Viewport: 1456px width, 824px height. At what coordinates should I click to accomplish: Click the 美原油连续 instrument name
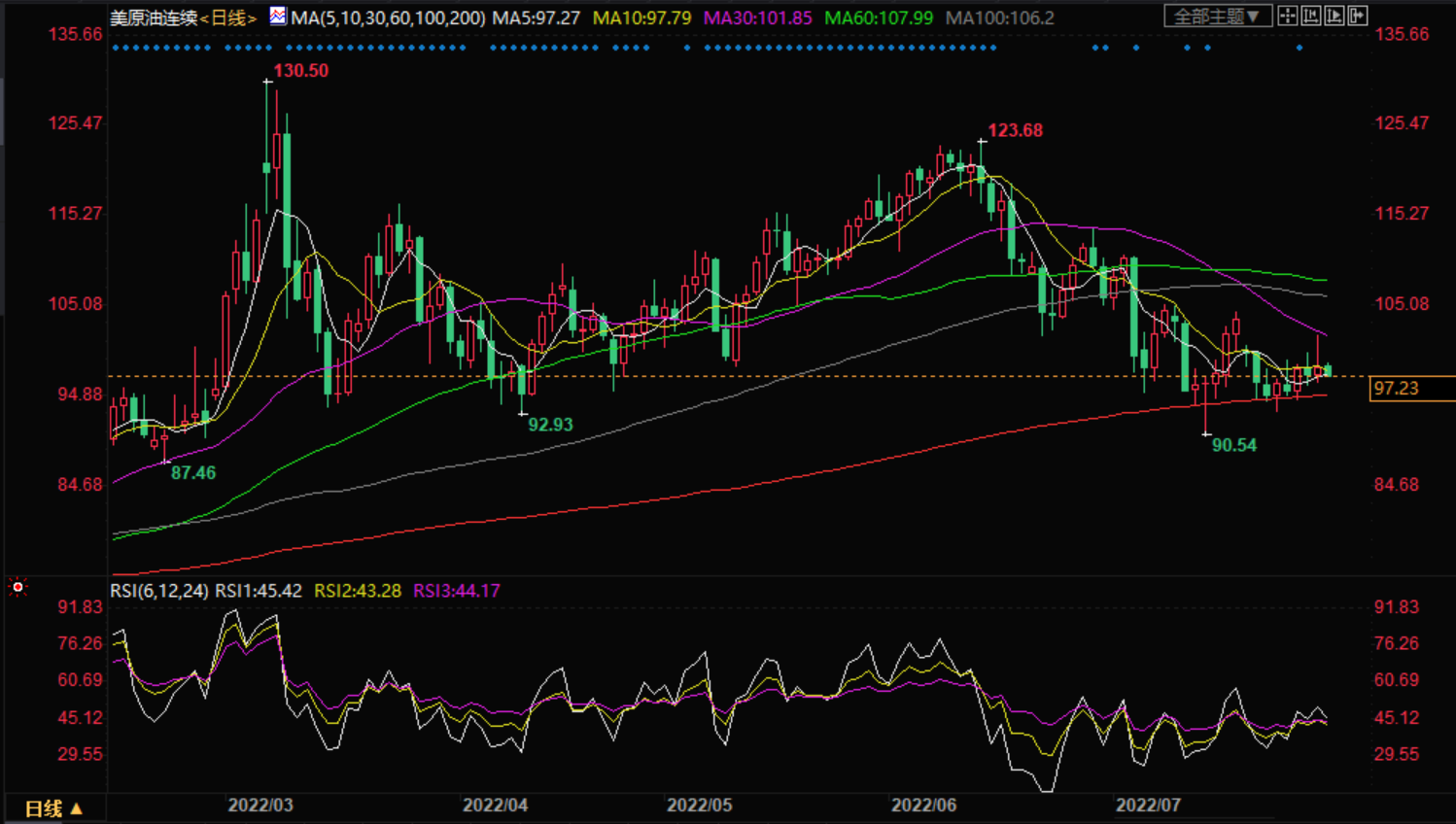[154, 18]
